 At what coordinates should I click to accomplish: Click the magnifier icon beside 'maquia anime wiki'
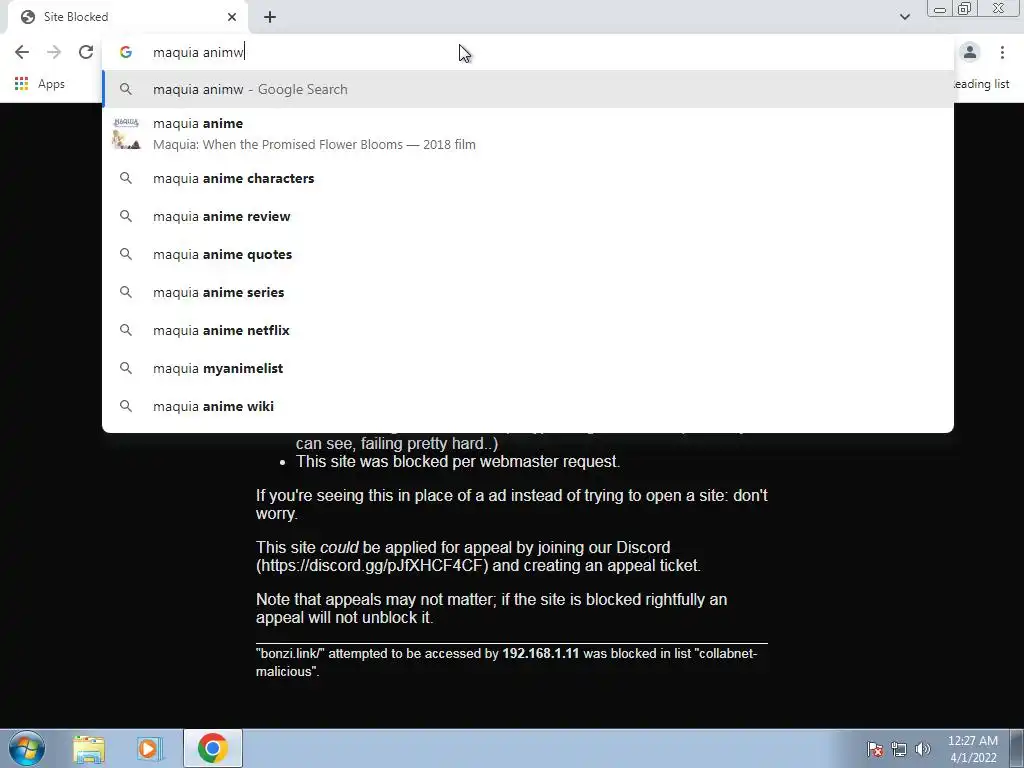pyautogui.click(x=126, y=406)
